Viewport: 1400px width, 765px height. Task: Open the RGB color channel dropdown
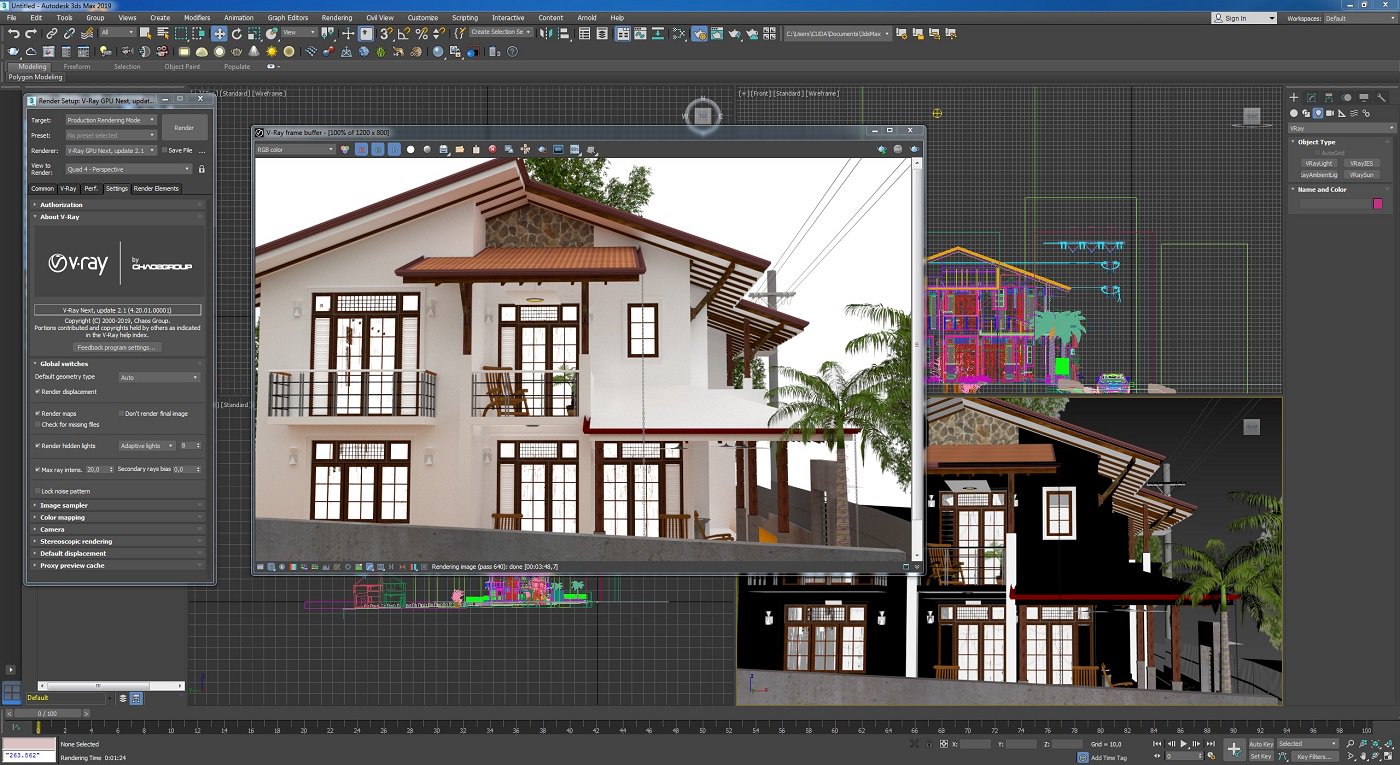click(295, 149)
